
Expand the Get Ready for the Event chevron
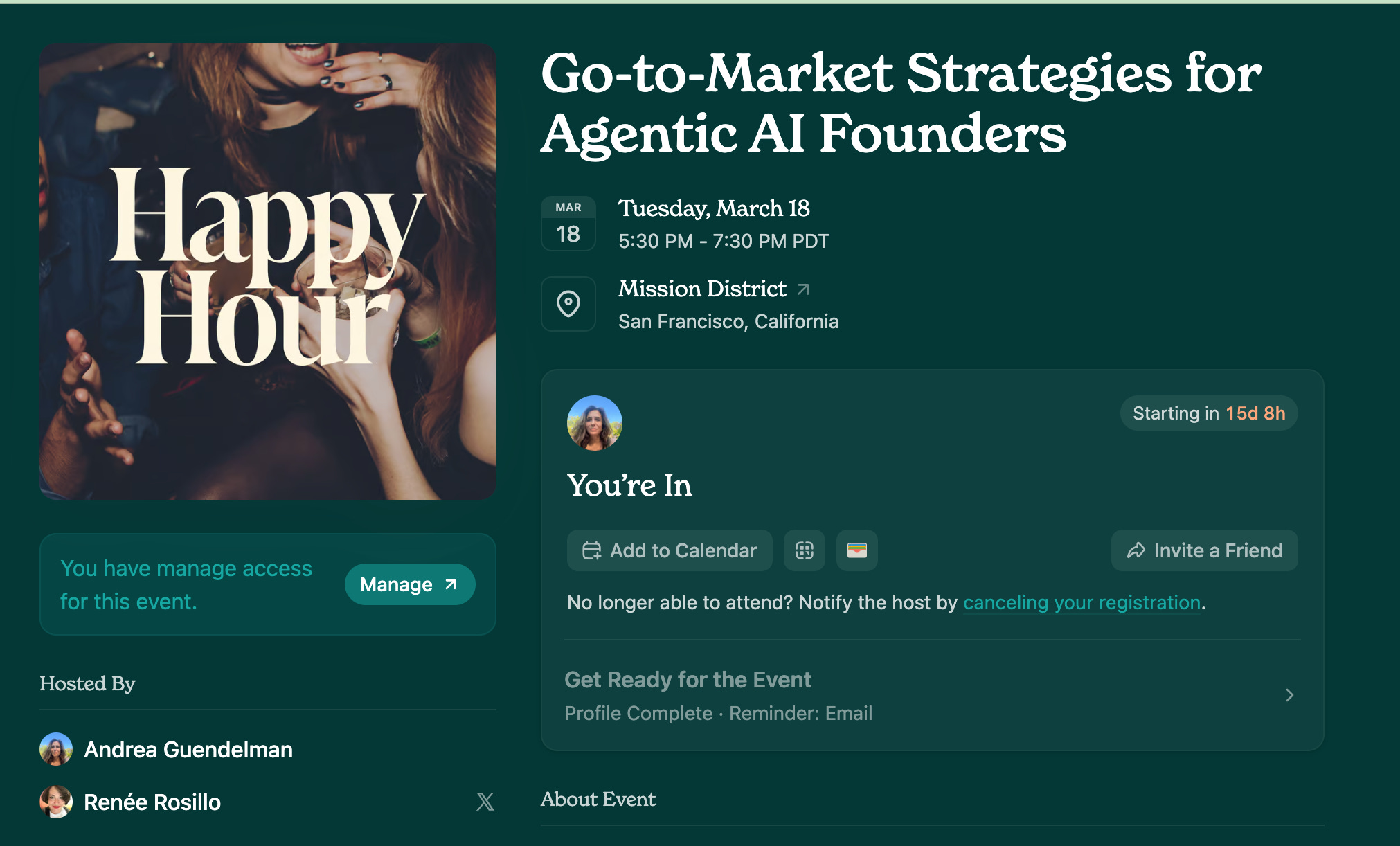coord(1289,695)
